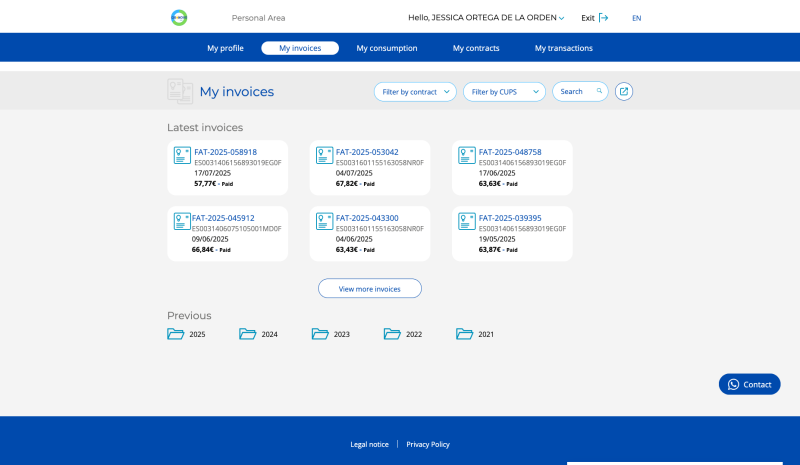Open the 2022 folder icon

(x=392, y=334)
